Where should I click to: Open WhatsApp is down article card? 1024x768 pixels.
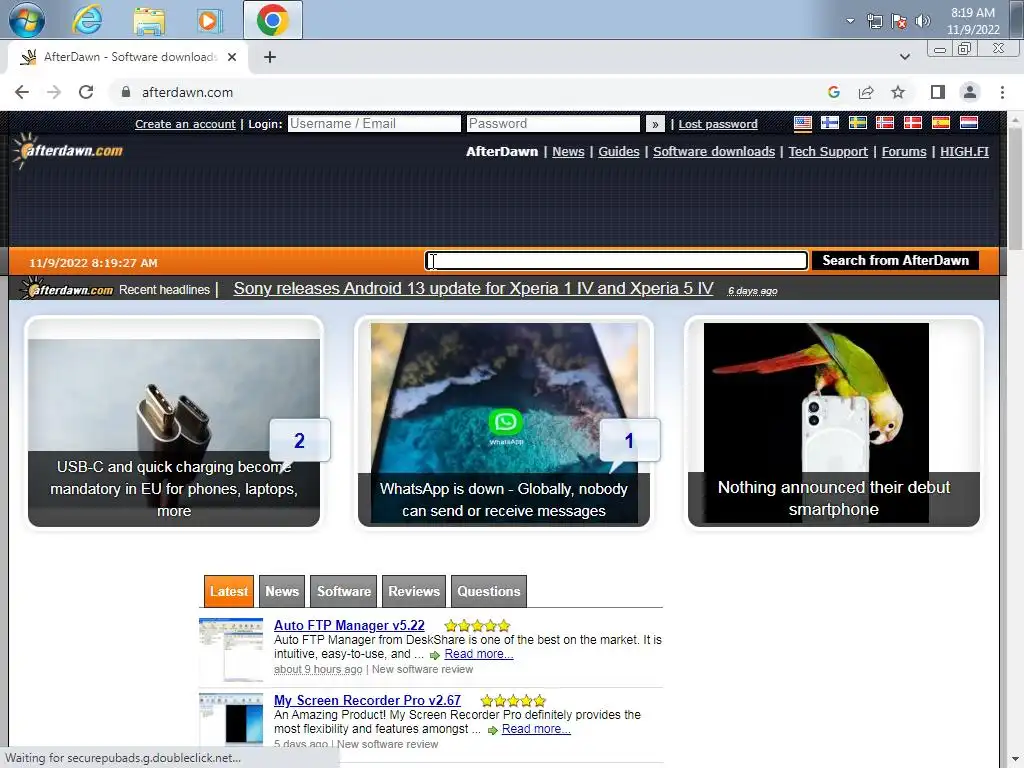504,423
